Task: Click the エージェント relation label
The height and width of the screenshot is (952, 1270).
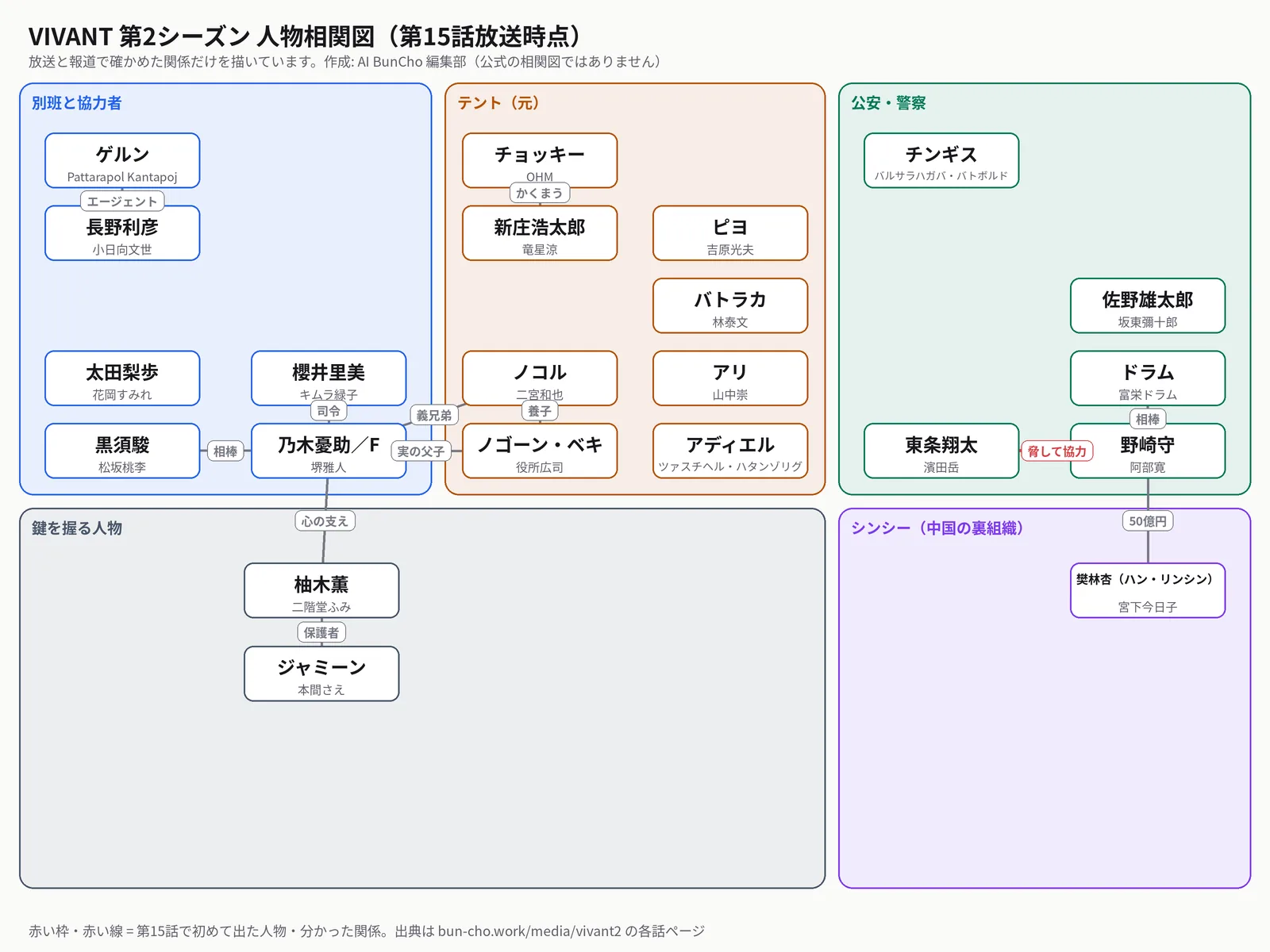Action: click(122, 202)
